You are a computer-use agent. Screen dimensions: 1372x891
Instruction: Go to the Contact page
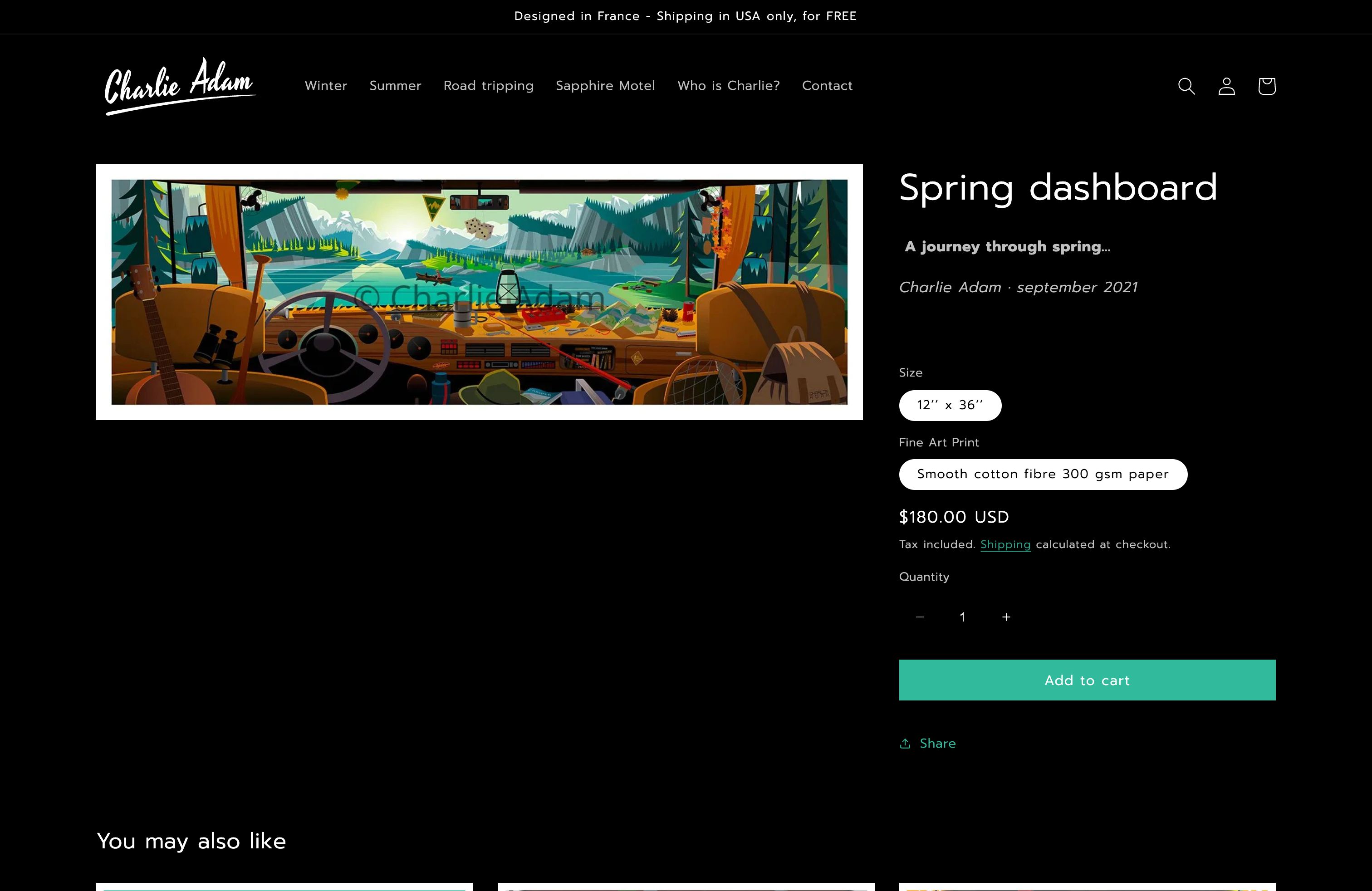pyautogui.click(x=827, y=86)
